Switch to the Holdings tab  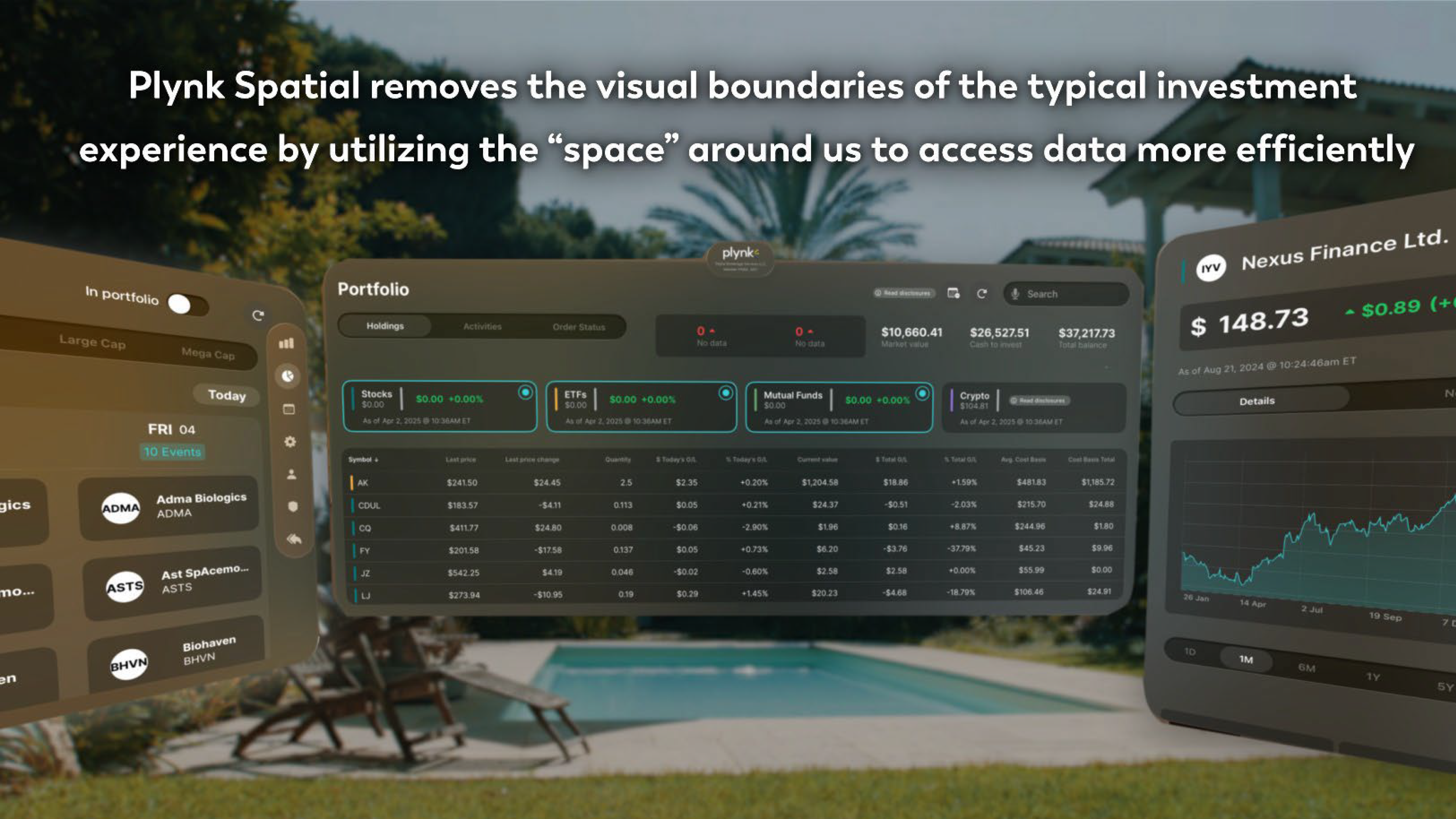(x=385, y=326)
